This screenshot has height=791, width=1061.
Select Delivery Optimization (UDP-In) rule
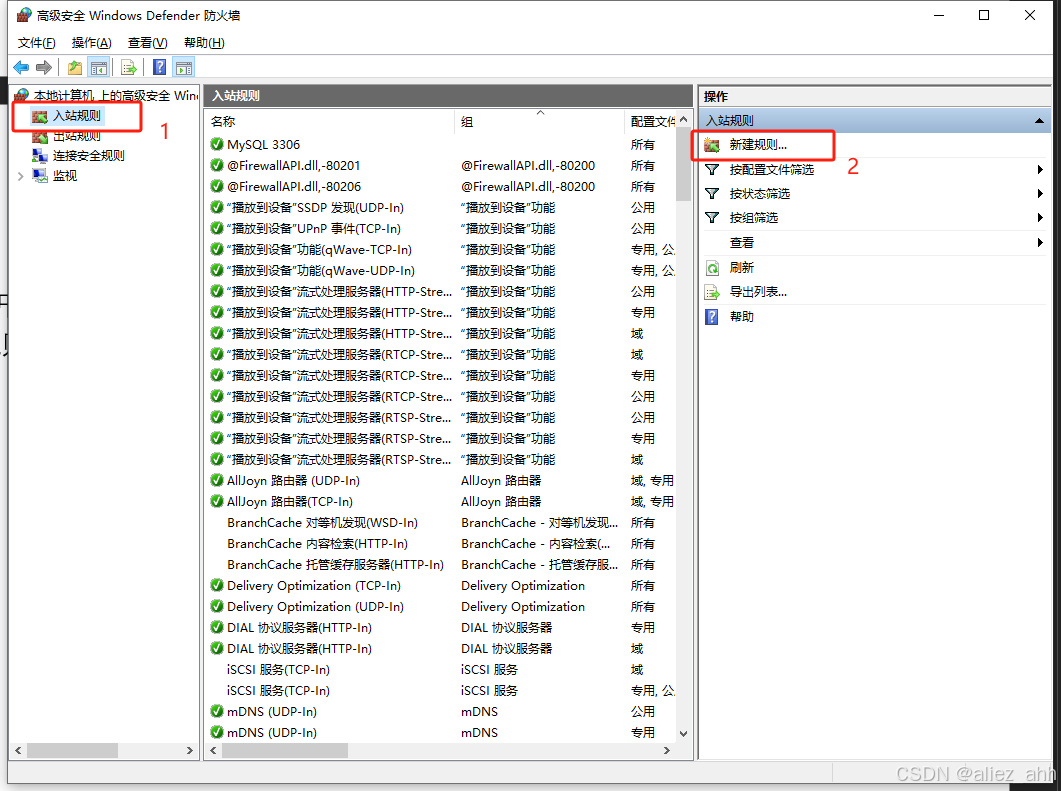click(x=315, y=606)
